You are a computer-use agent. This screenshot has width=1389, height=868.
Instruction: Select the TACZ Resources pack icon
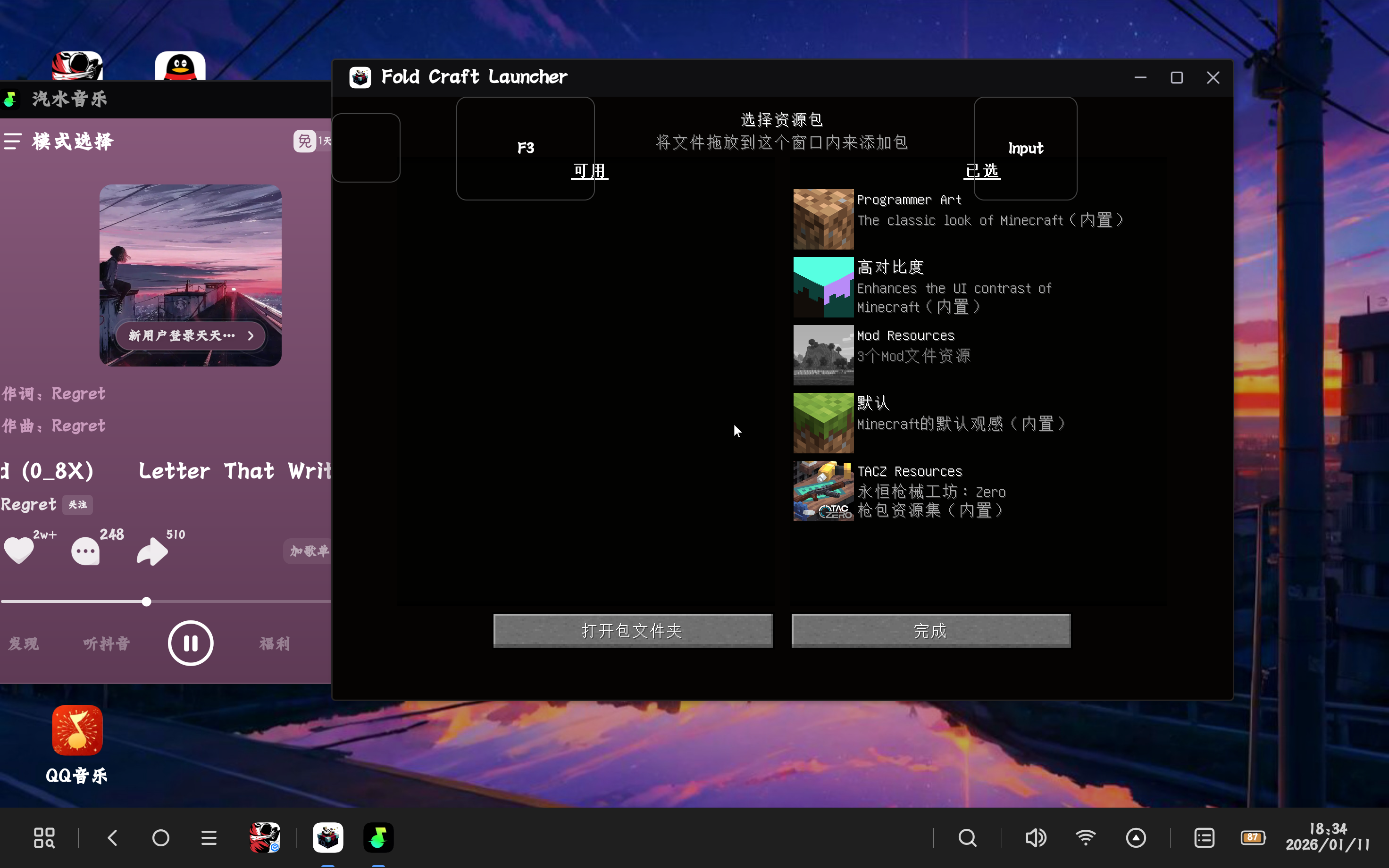click(x=823, y=492)
